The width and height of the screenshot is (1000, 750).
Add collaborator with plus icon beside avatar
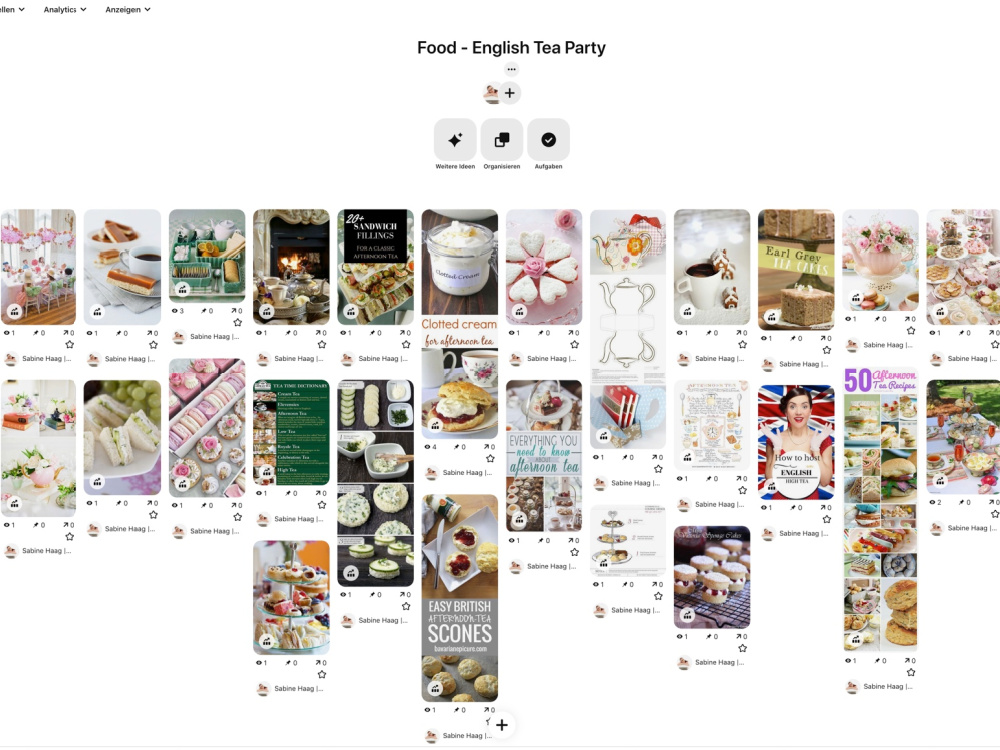pos(510,93)
